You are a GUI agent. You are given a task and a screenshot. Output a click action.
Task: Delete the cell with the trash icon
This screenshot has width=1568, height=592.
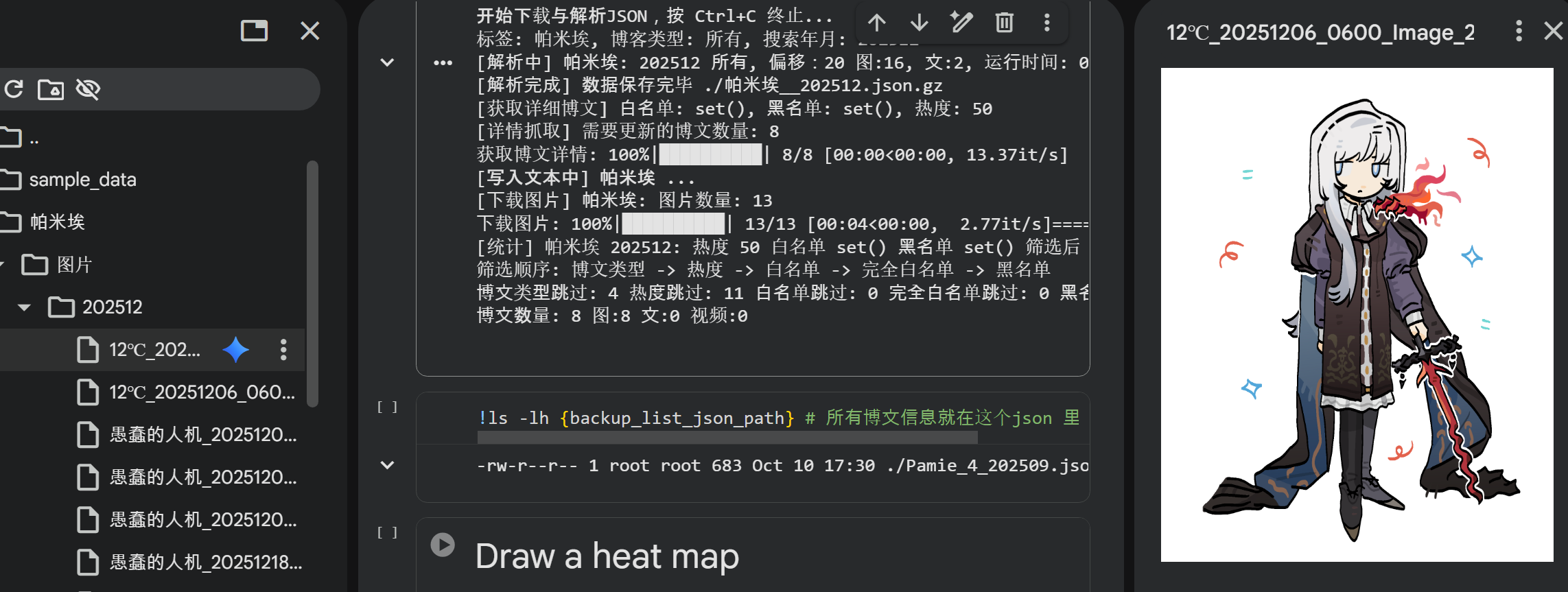(1005, 23)
